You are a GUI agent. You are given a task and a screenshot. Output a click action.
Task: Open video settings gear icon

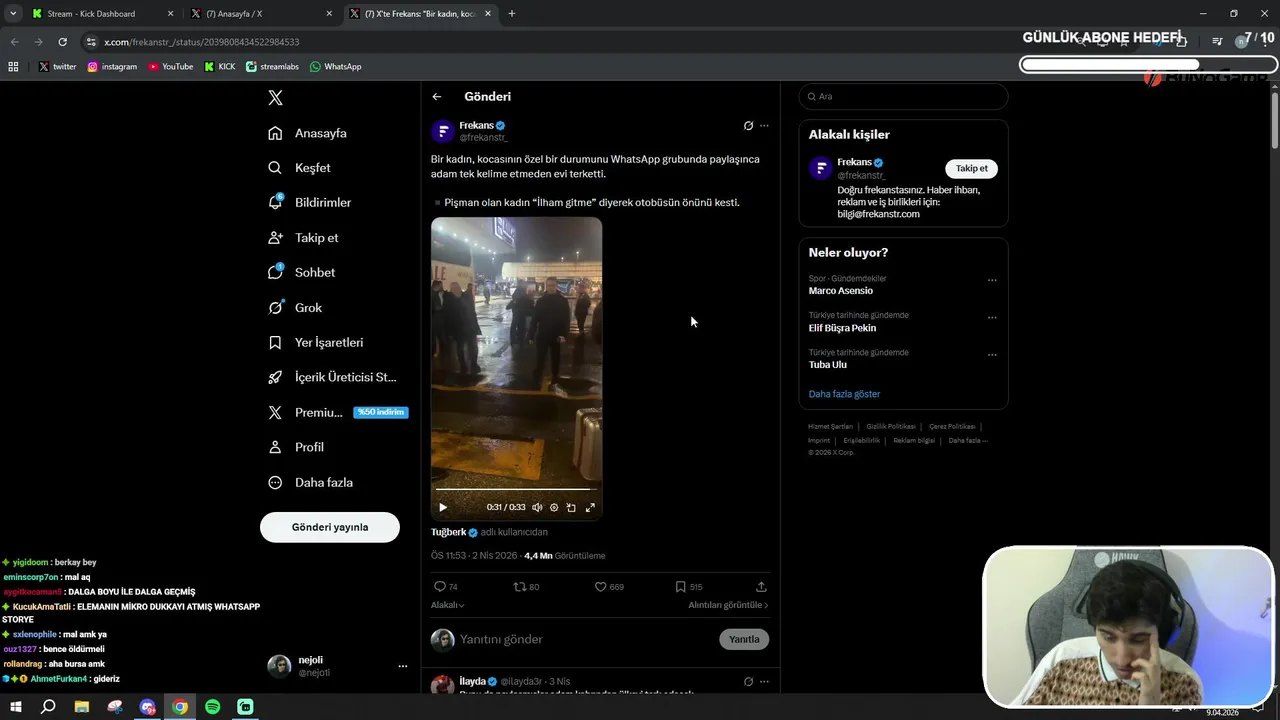pos(554,507)
